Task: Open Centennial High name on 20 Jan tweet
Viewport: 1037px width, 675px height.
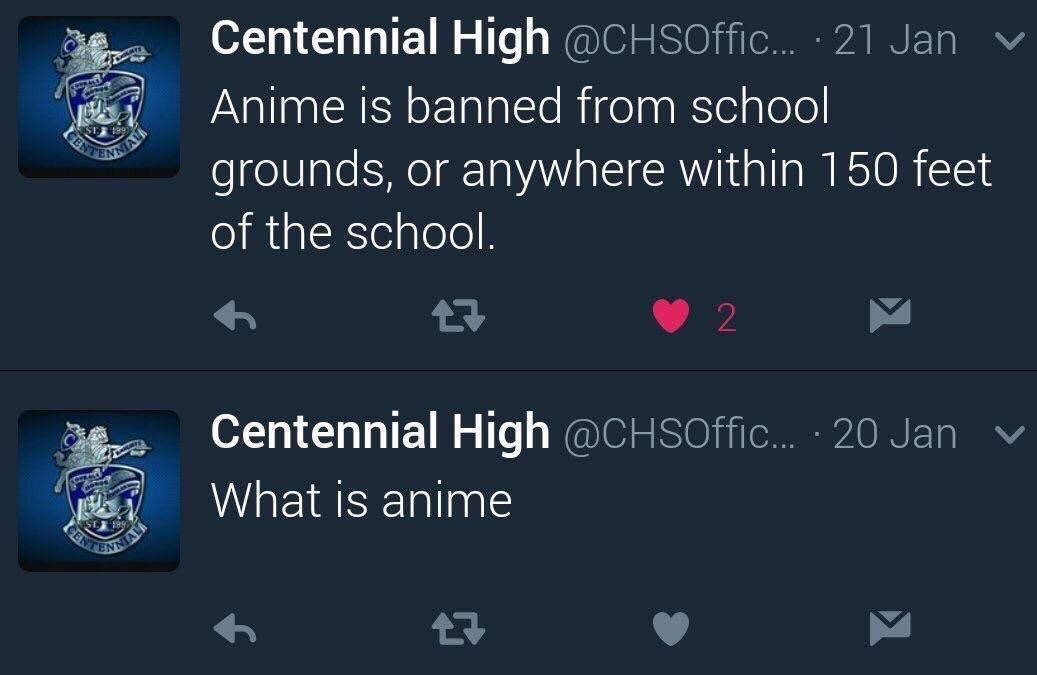Action: pyautogui.click(x=380, y=431)
